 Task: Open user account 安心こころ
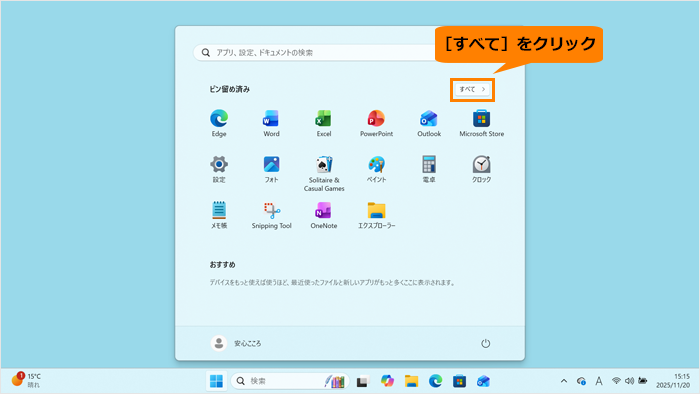236,343
